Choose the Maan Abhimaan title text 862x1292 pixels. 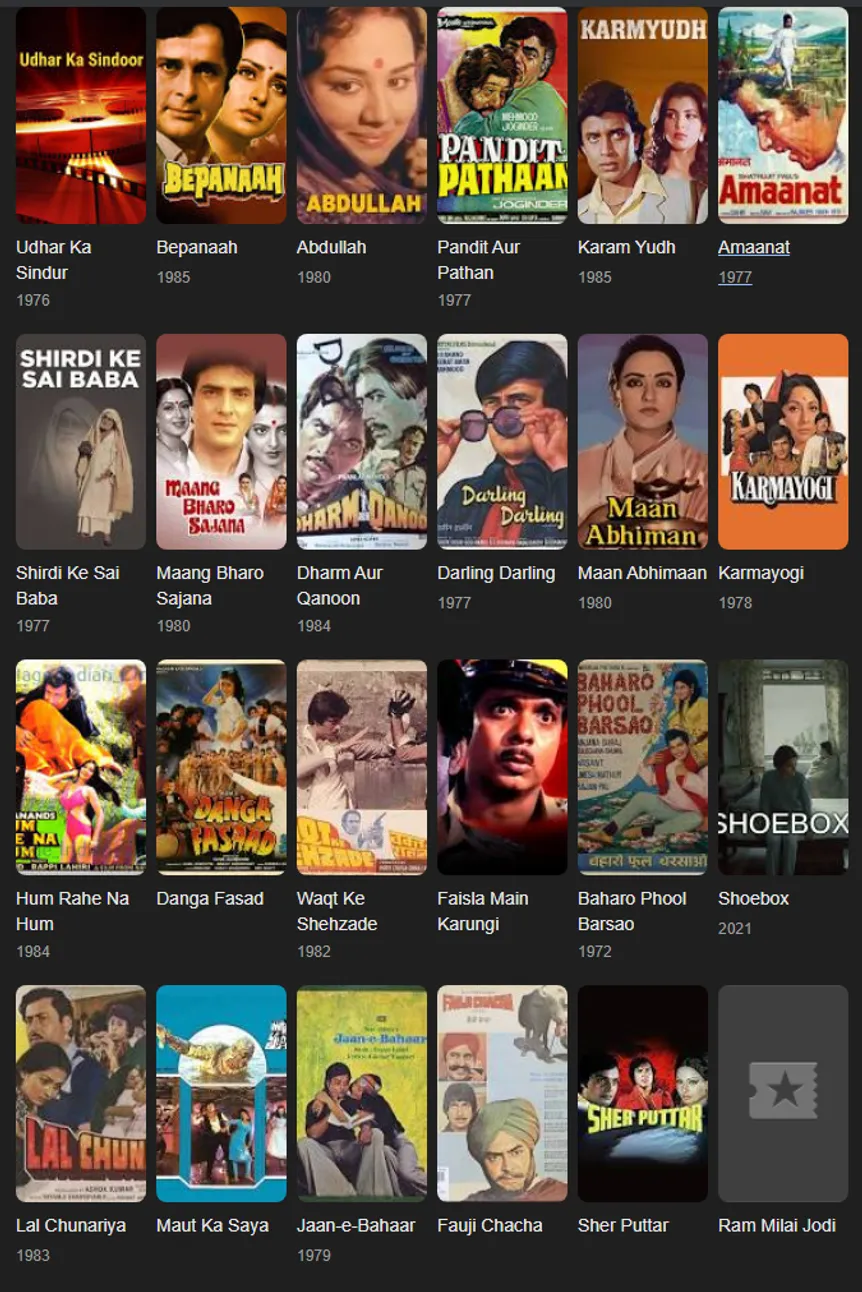642,573
